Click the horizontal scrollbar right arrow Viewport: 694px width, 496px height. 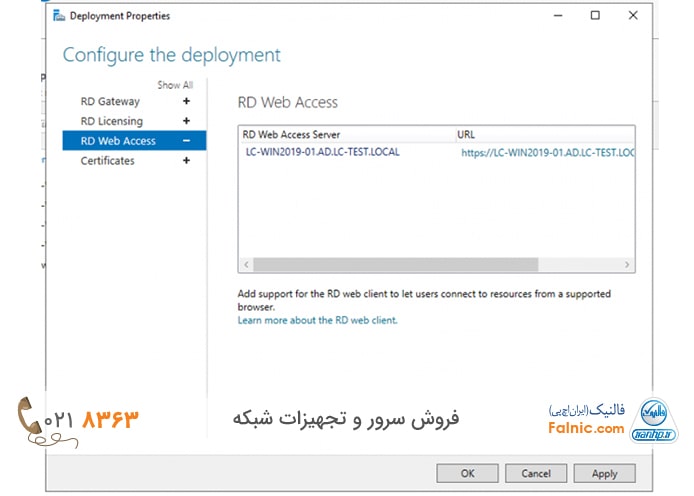(x=628, y=265)
